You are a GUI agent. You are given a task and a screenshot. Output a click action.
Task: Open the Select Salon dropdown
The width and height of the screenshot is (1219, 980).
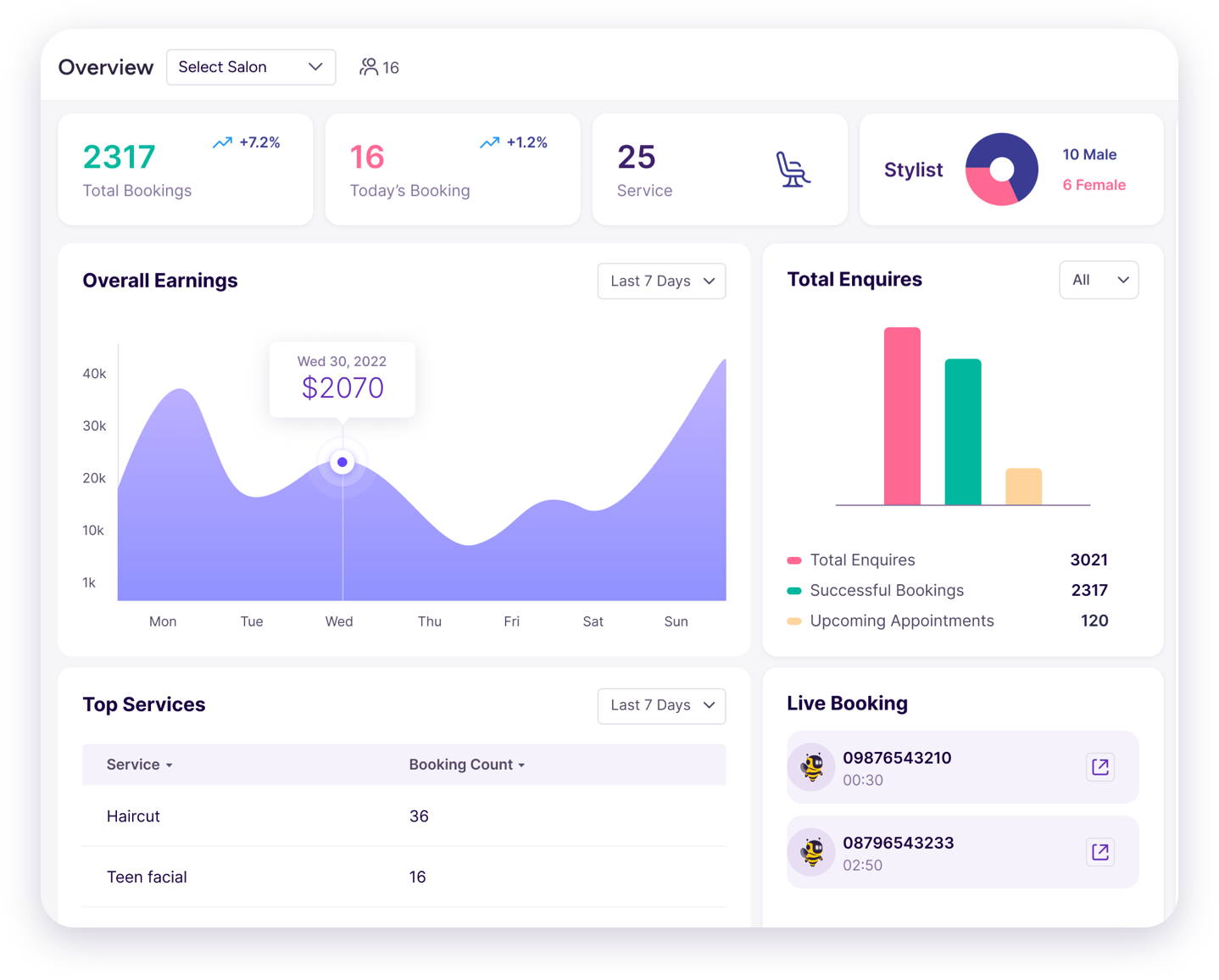click(251, 67)
